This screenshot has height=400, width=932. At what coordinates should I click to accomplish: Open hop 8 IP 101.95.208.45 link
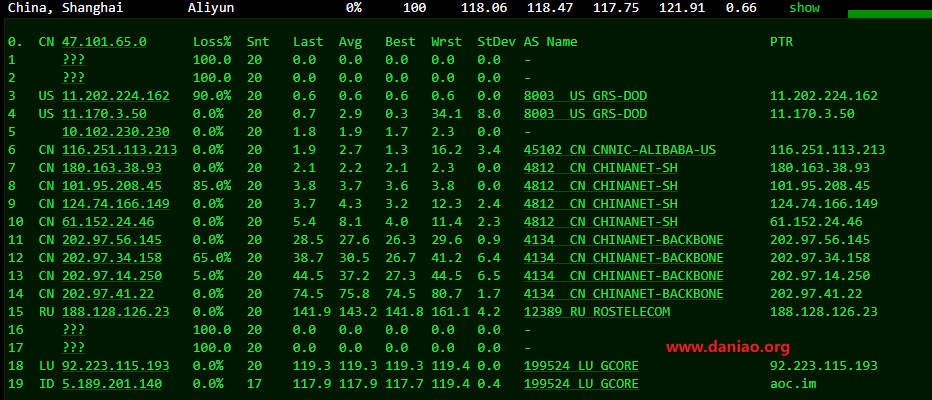112,185
